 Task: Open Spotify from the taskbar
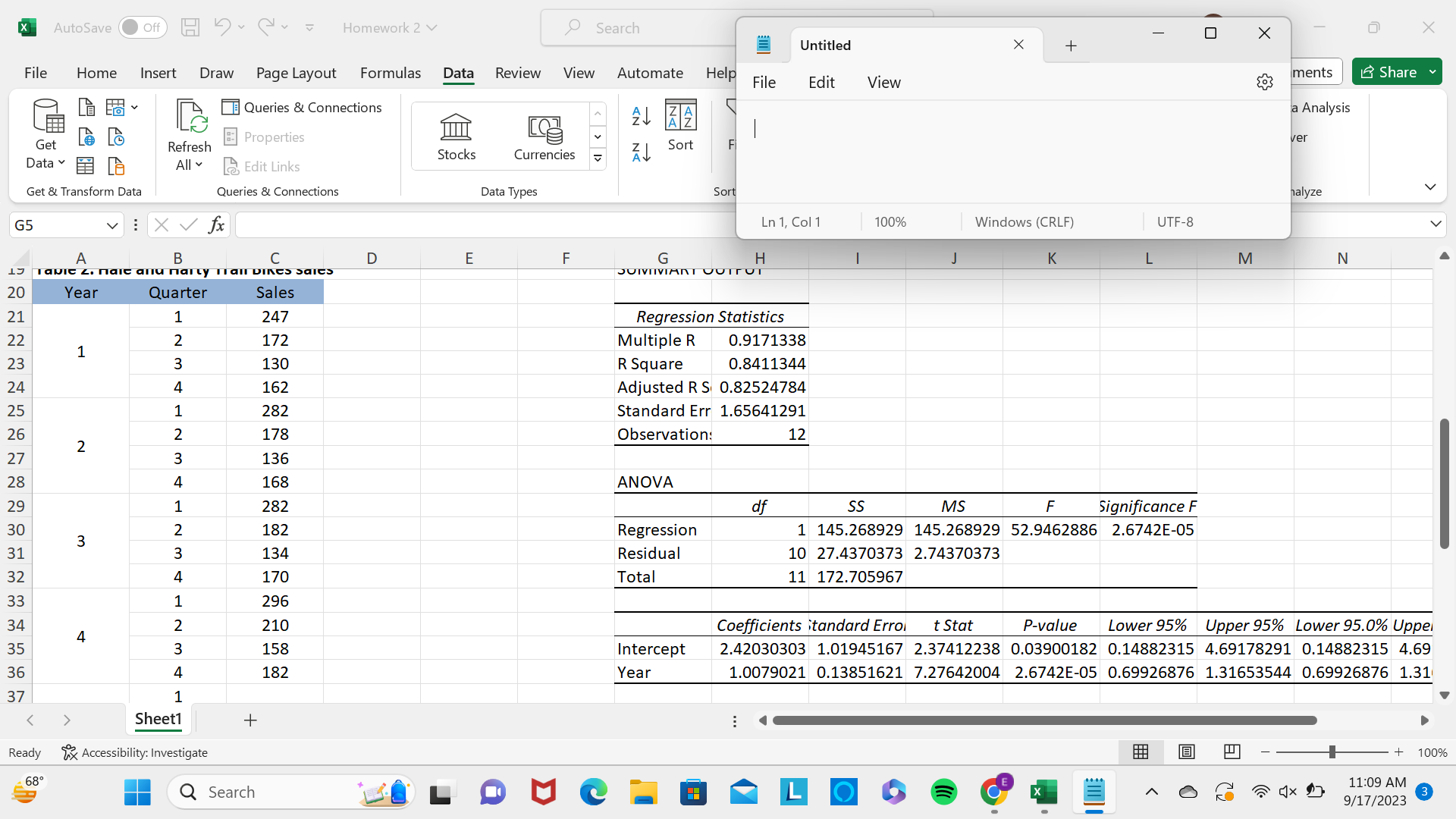(943, 792)
